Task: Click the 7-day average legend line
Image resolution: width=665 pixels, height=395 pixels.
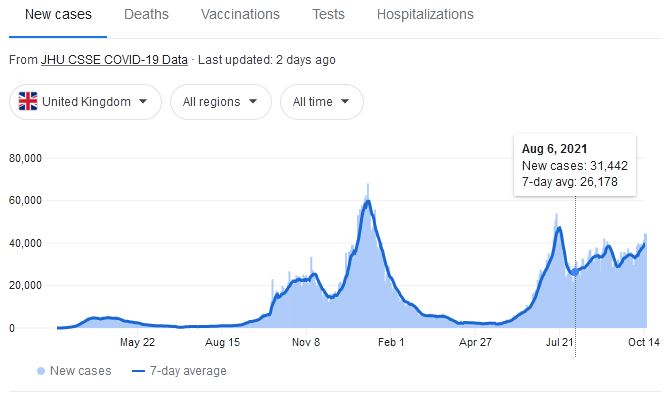Action: coord(139,371)
